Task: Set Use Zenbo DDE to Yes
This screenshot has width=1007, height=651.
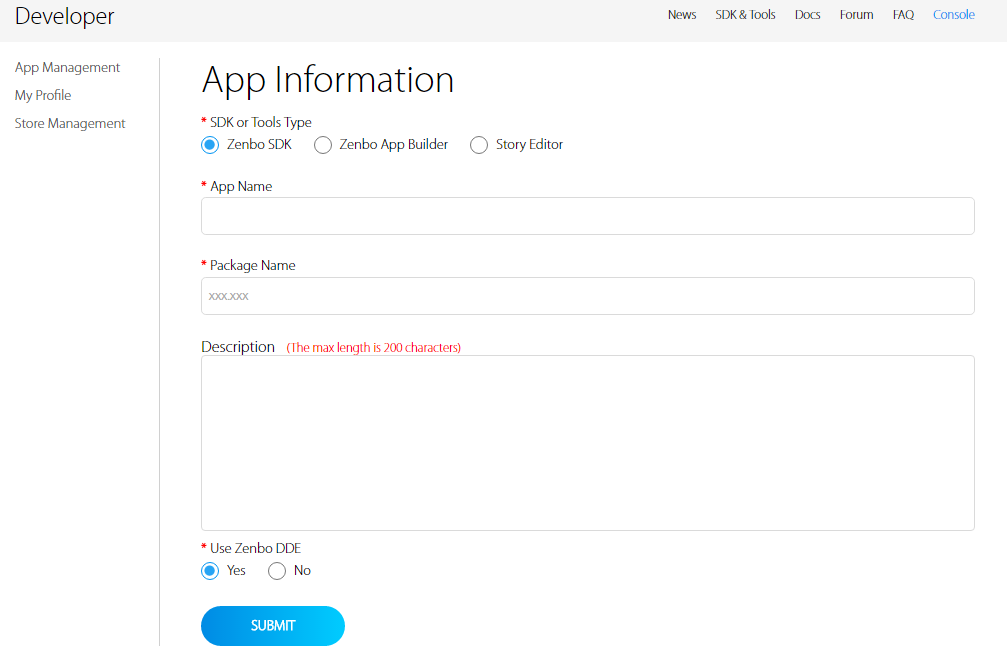Action: (210, 571)
